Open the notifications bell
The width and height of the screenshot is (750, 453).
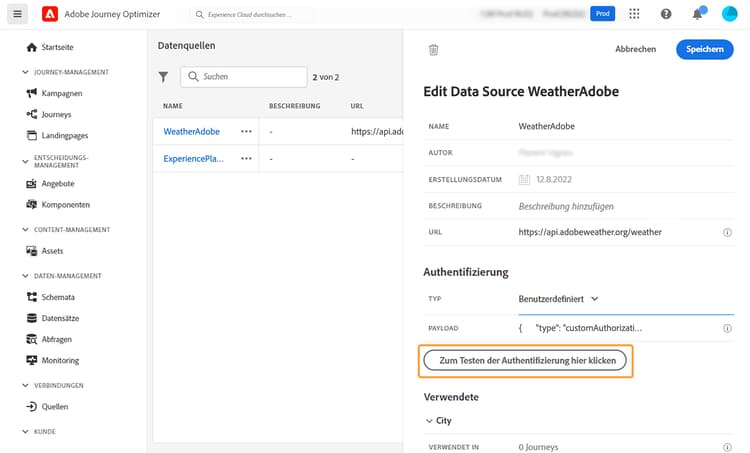(x=697, y=14)
